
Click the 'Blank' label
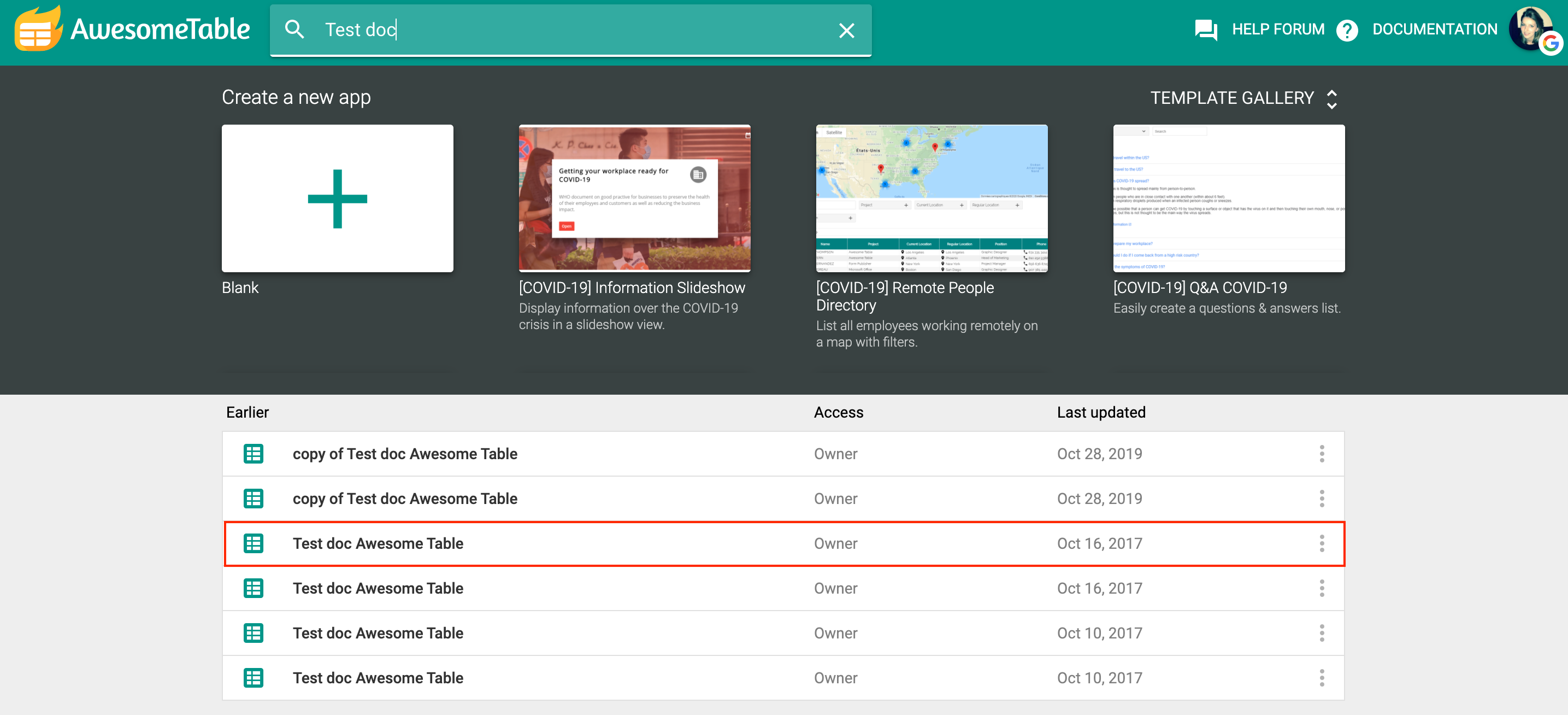click(x=240, y=288)
